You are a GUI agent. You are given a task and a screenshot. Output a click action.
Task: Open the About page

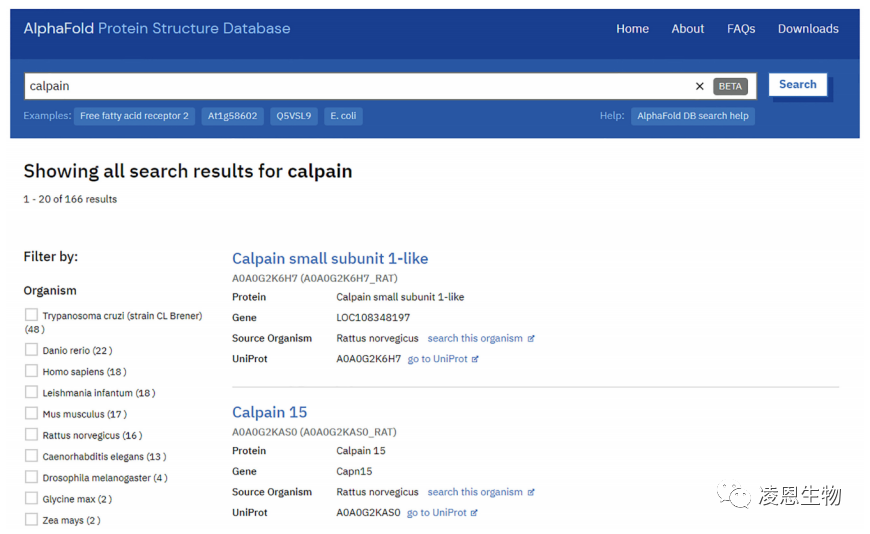coord(687,29)
